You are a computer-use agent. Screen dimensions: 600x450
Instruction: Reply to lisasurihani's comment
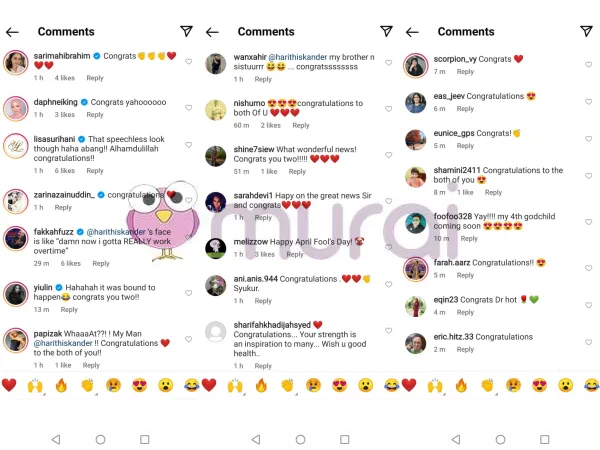[x=95, y=171]
